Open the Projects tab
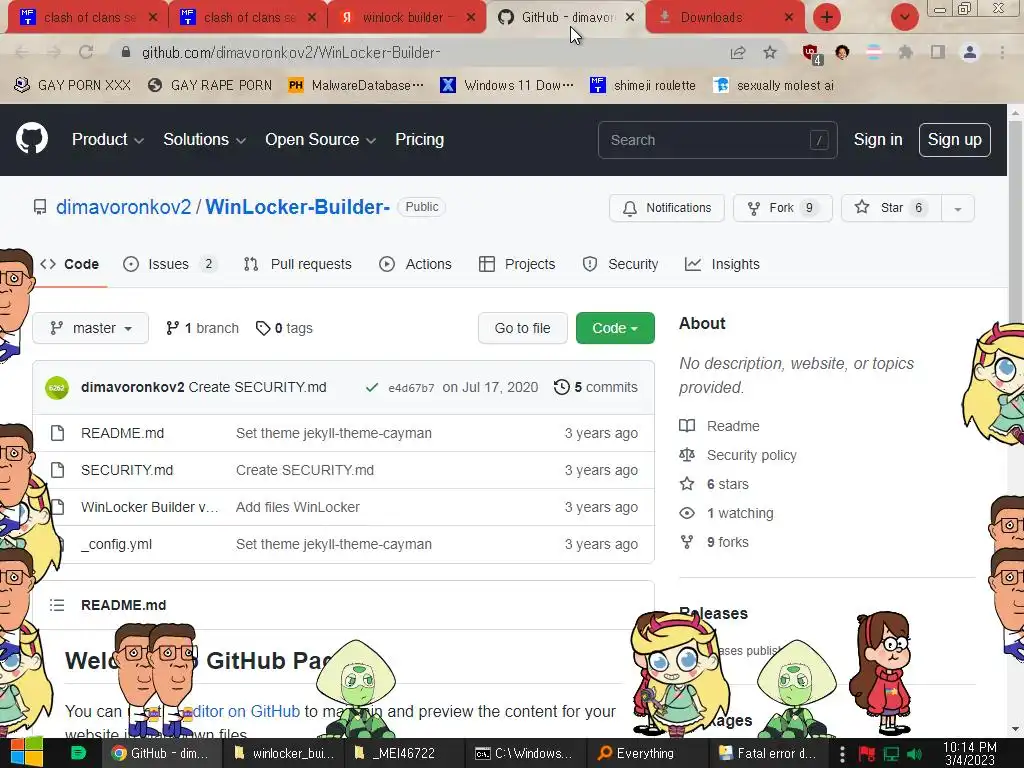The height and width of the screenshot is (768, 1024). (517, 264)
